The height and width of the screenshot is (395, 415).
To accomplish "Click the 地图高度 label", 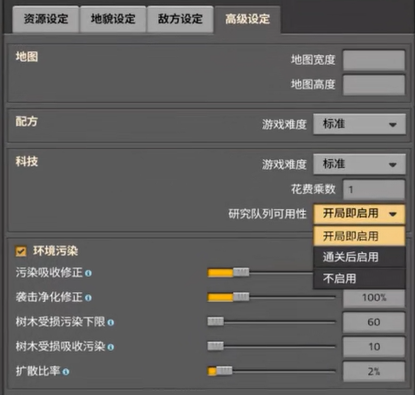I will [313, 85].
